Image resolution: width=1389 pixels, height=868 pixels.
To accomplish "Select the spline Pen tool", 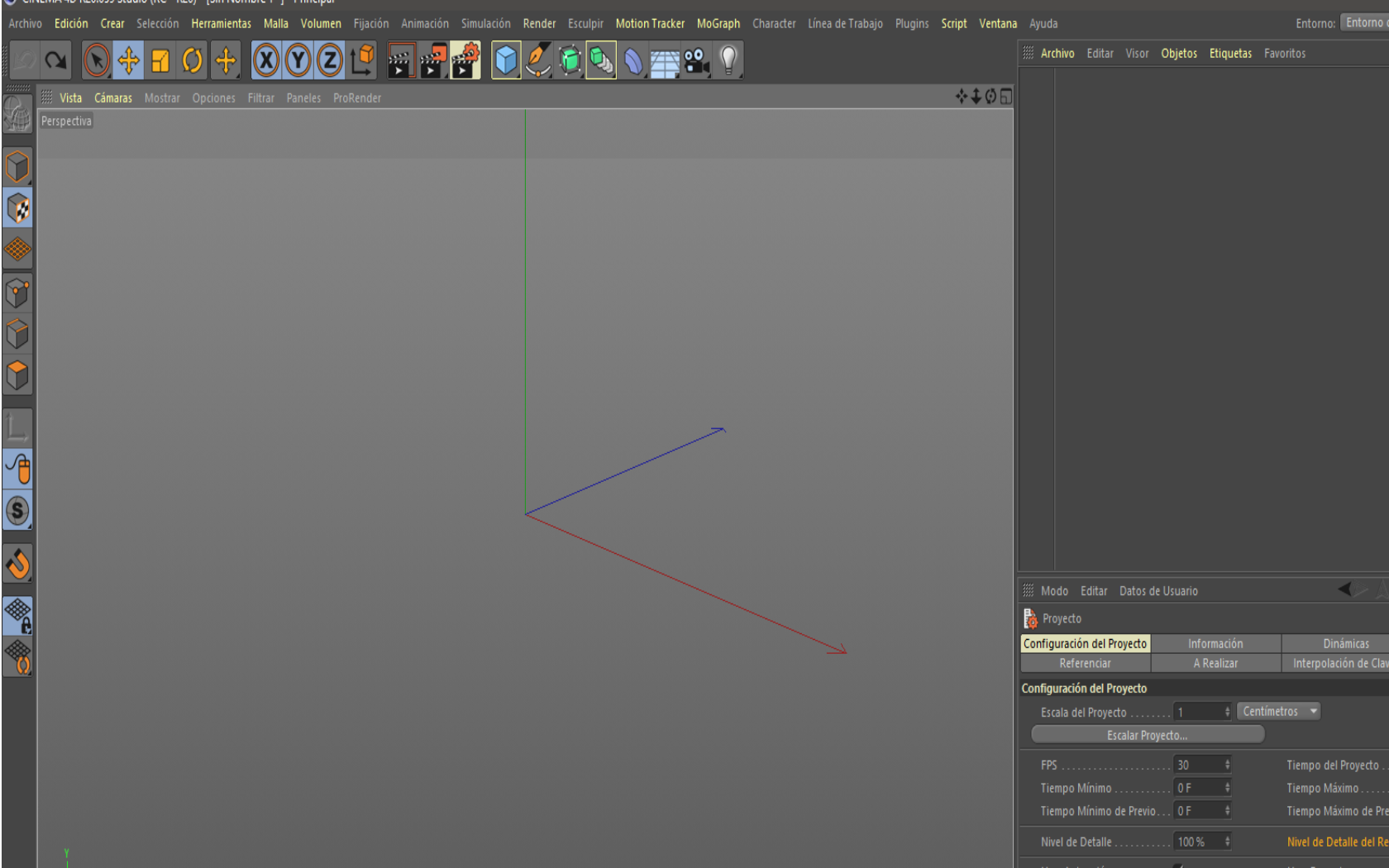I will pos(538,60).
